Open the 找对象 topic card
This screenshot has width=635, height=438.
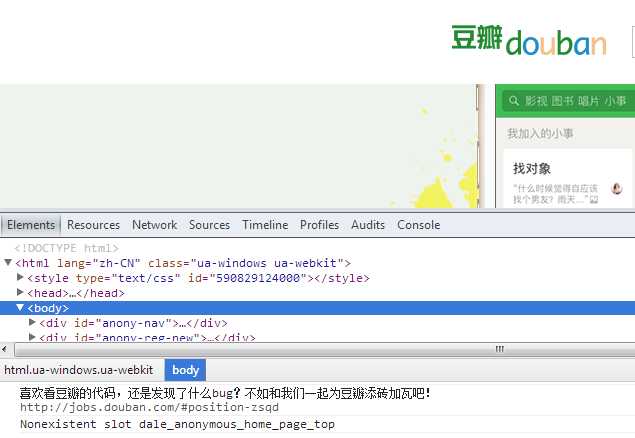568,179
